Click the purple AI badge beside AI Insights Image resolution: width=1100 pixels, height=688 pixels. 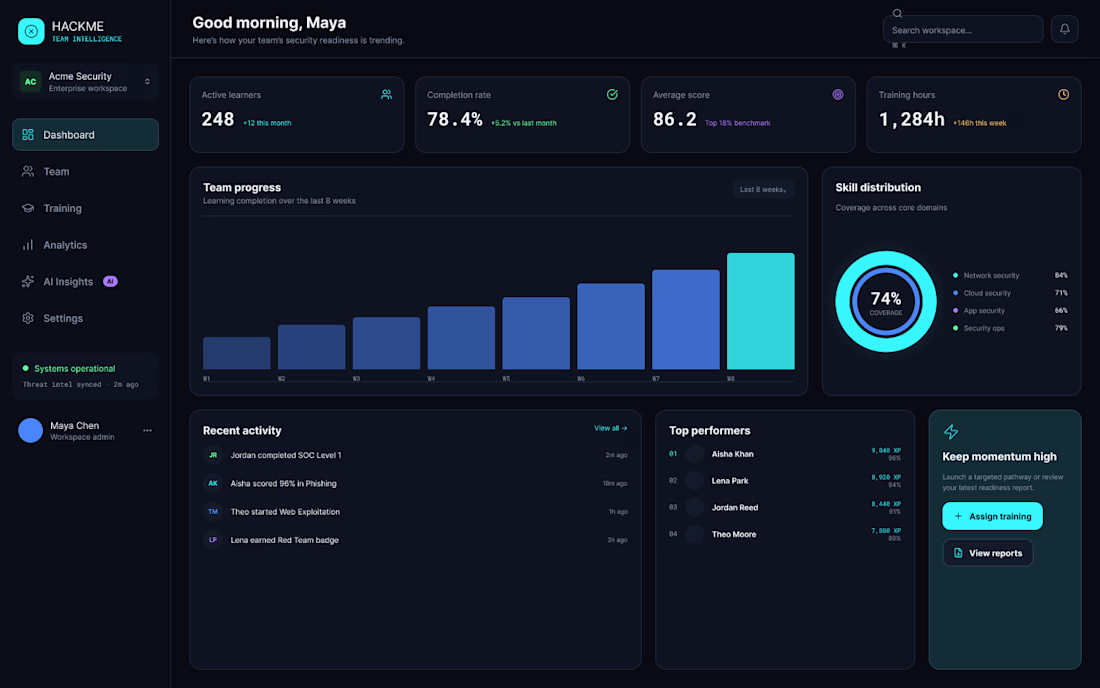pos(110,281)
